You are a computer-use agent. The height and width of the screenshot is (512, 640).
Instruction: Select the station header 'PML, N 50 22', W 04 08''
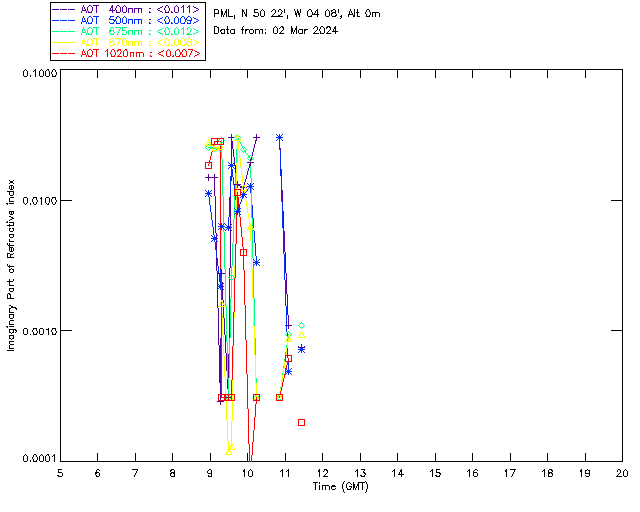coord(278,14)
